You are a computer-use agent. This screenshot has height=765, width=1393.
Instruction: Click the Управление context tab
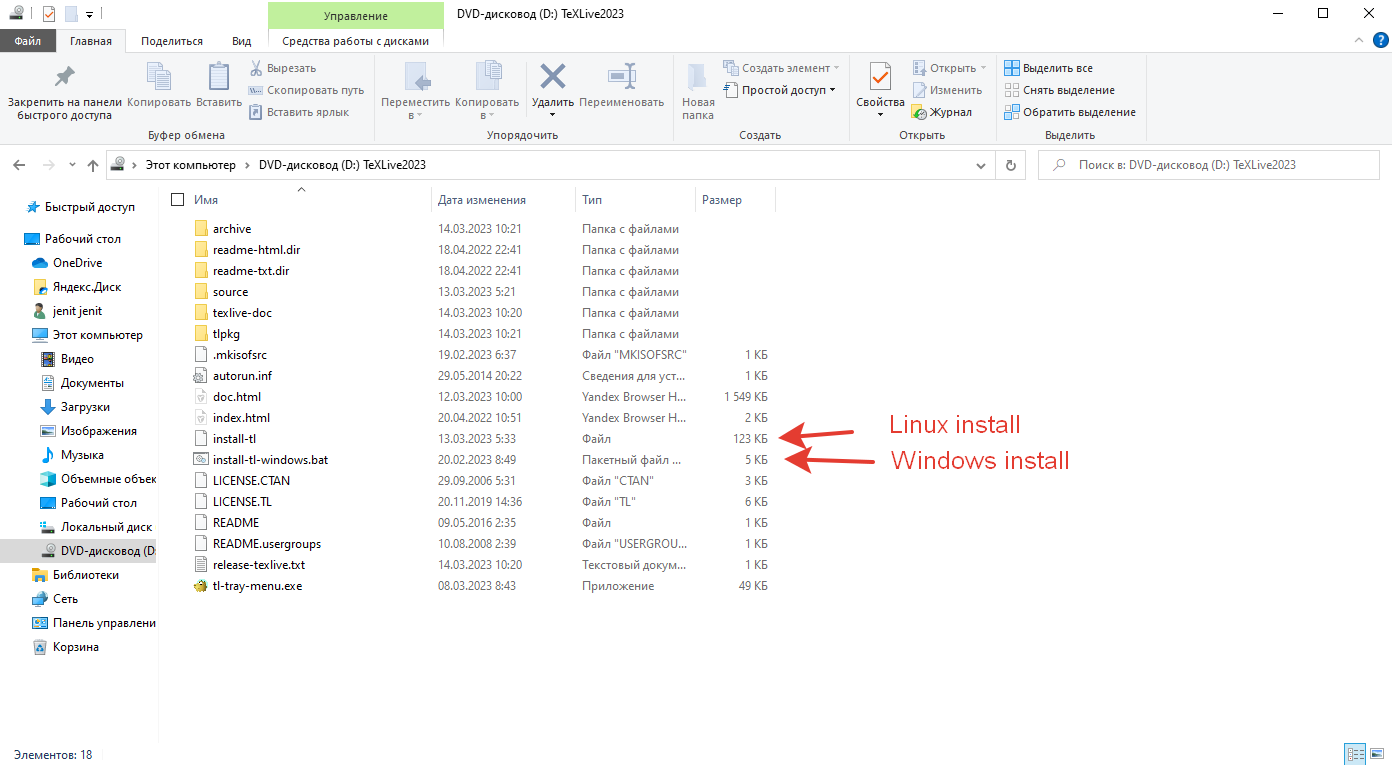click(355, 16)
